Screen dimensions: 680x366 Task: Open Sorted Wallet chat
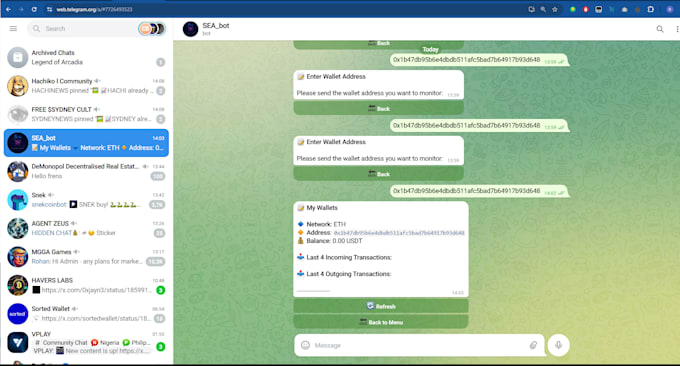click(x=86, y=314)
